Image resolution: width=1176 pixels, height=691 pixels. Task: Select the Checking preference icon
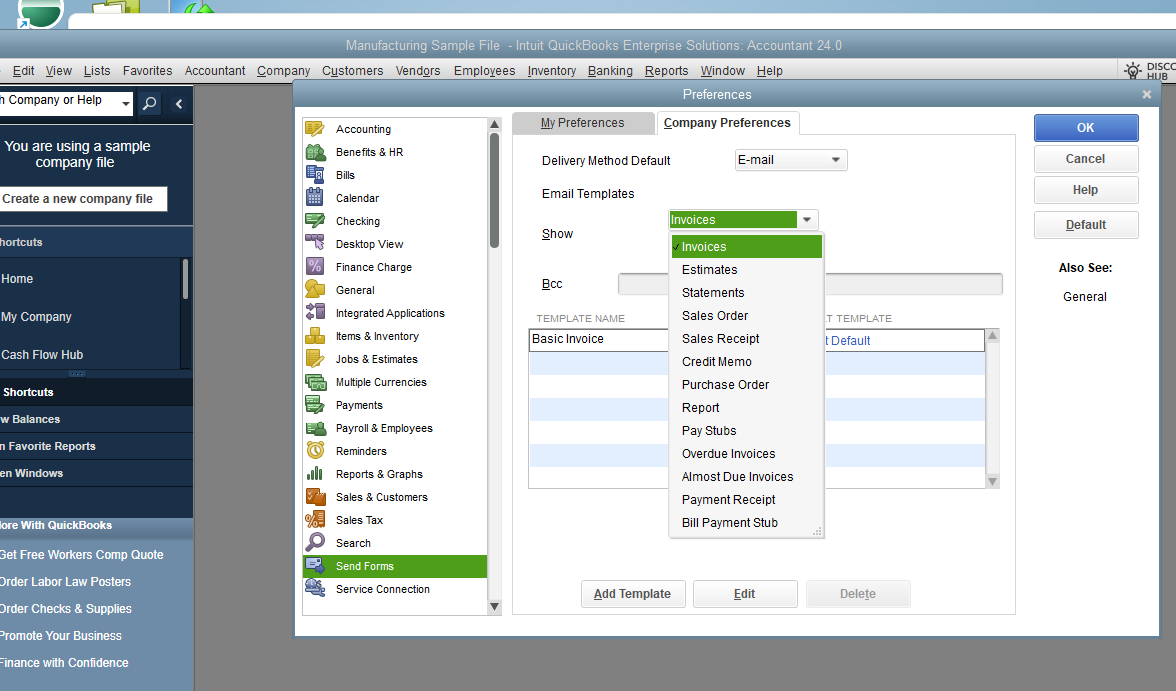click(x=315, y=221)
